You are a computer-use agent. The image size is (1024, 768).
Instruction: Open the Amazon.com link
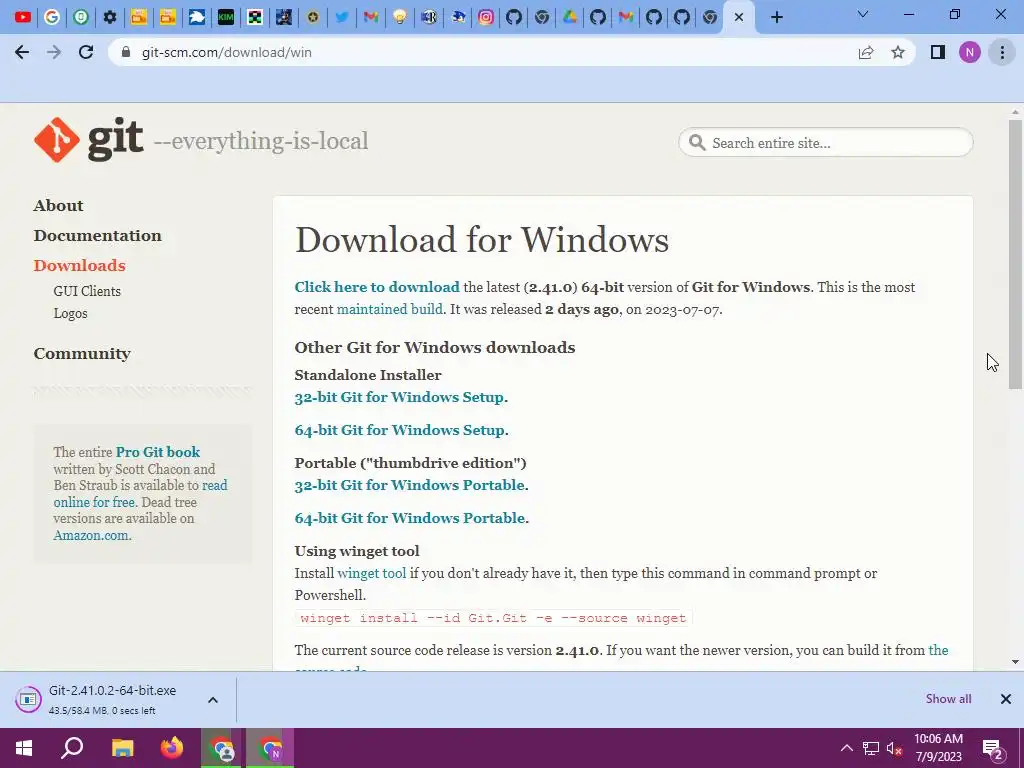tap(91, 536)
